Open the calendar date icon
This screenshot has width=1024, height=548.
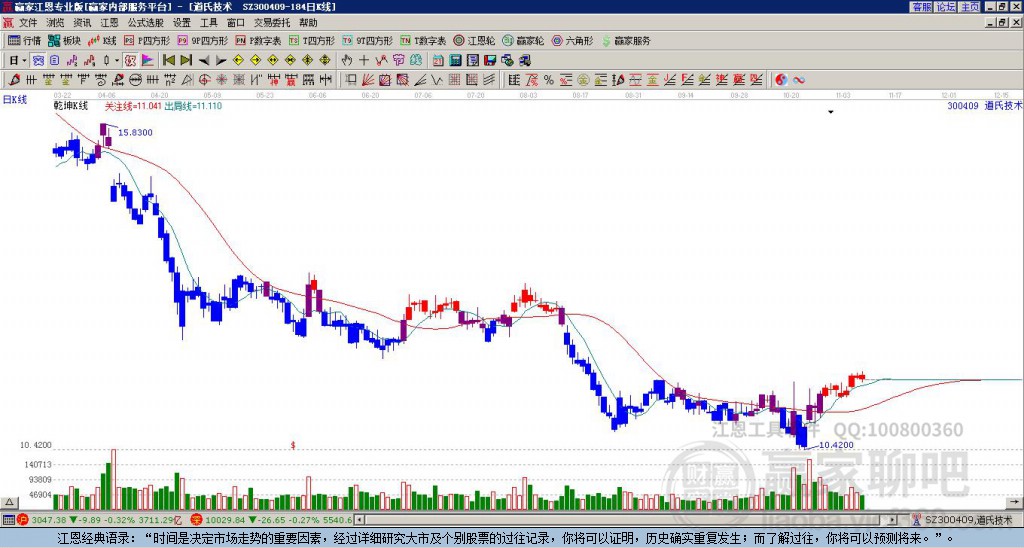[438, 61]
